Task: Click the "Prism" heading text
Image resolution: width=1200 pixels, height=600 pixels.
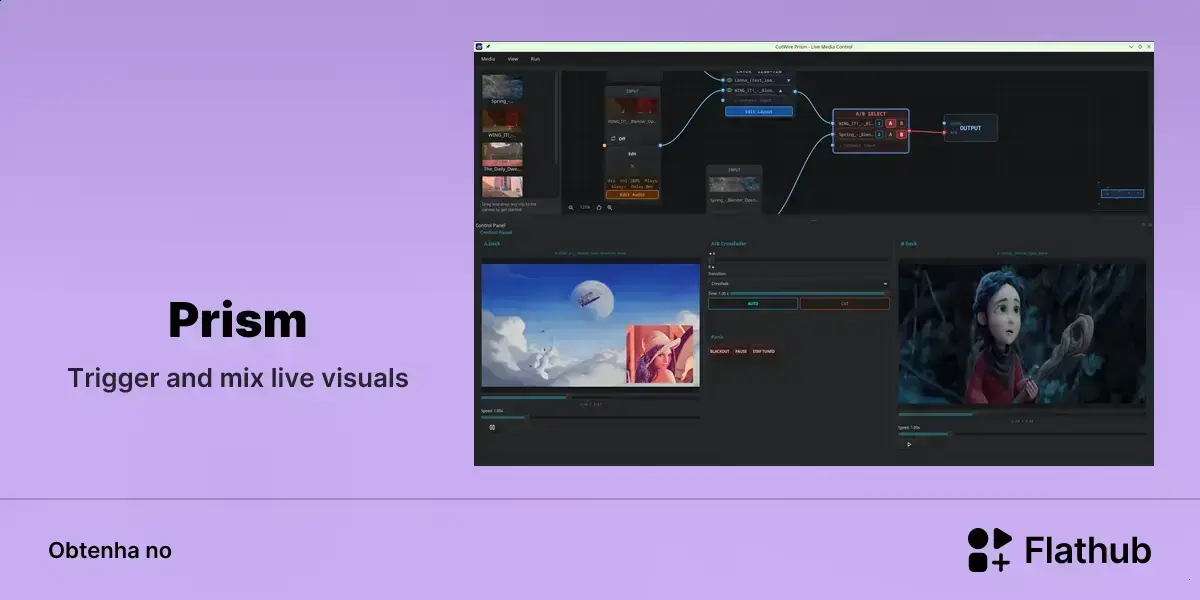Action: tap(238, 321)
